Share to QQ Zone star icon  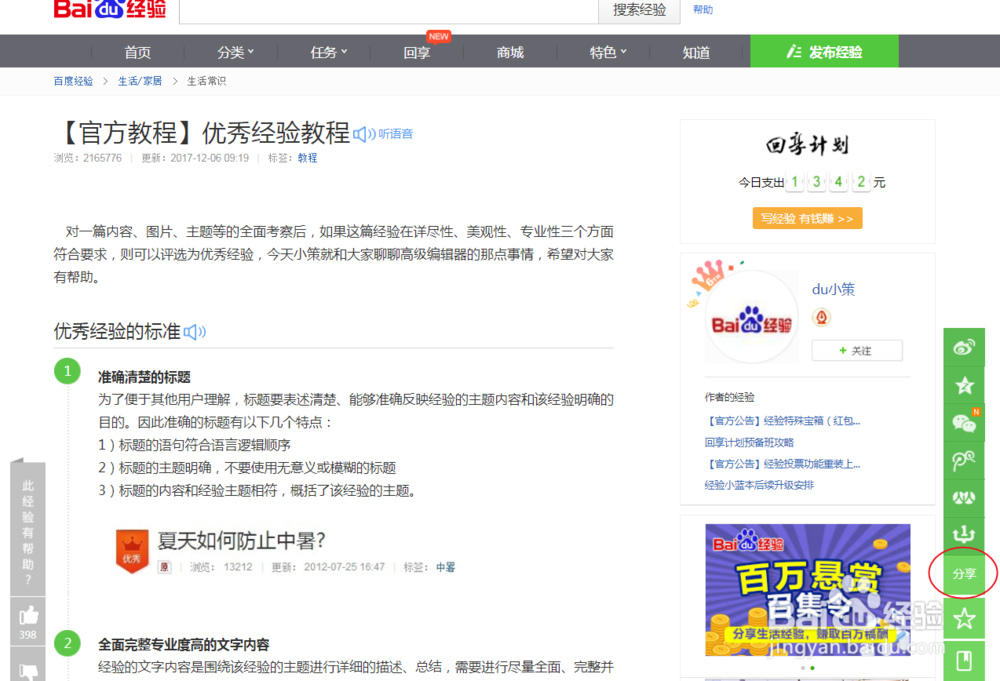click(964, 385)
